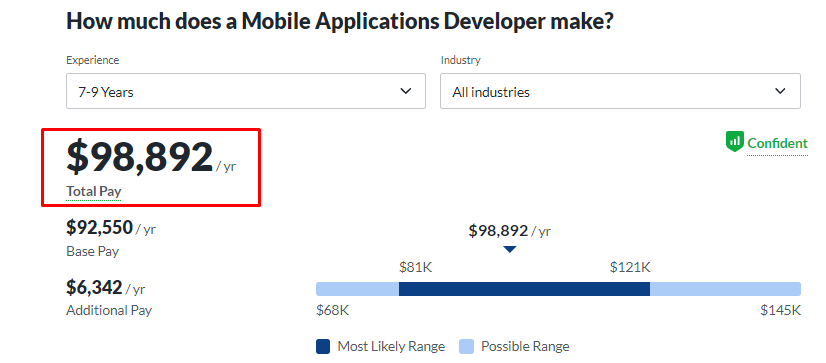Click the Mobile Applications Developer heading
This screenshot has width=826, height=363.
(x=340, y=21)
